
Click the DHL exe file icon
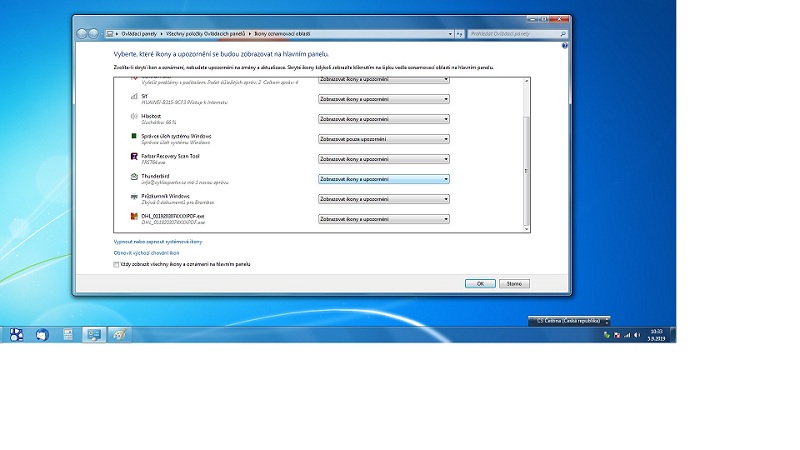pyautogui.click(x=134, y=216)
